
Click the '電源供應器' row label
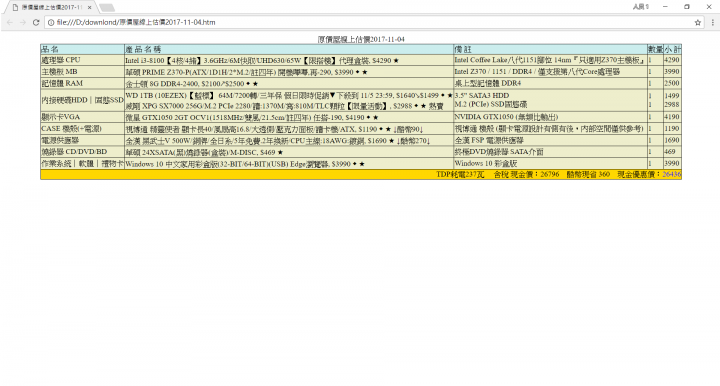60,140
